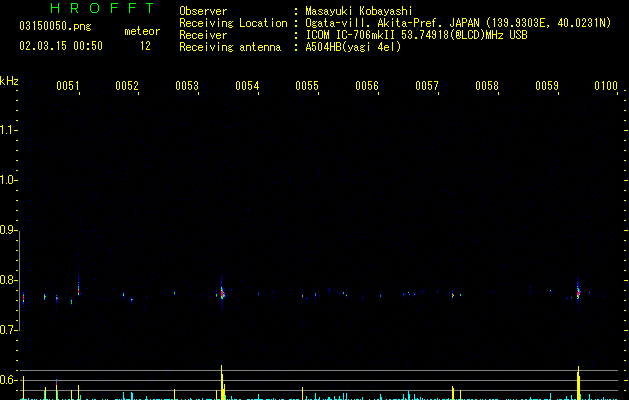Click the 0053 time marker
Viewport: 629px width, 400px height.
pos(187,86)
